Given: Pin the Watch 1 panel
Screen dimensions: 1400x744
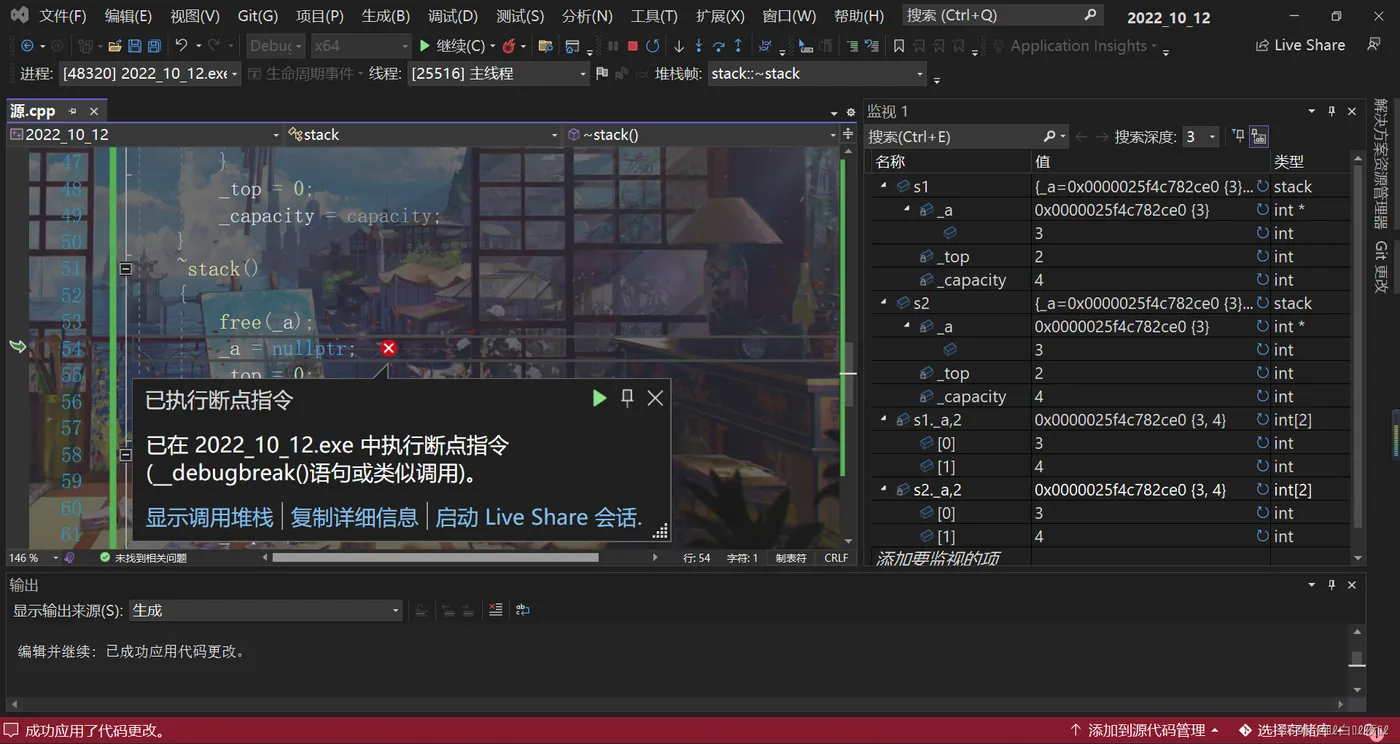Looking at the screenshot, I should point(1331,112).
